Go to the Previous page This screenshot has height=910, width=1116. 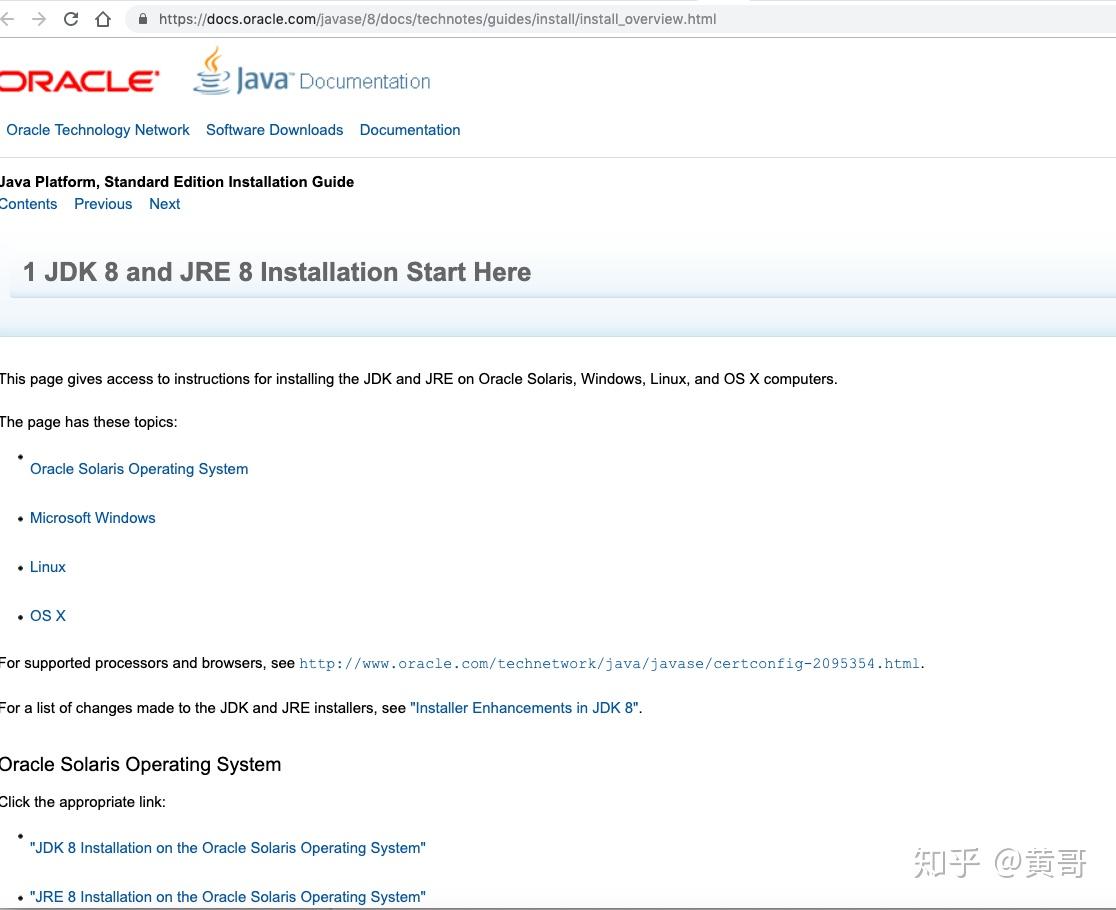(103, 204)
